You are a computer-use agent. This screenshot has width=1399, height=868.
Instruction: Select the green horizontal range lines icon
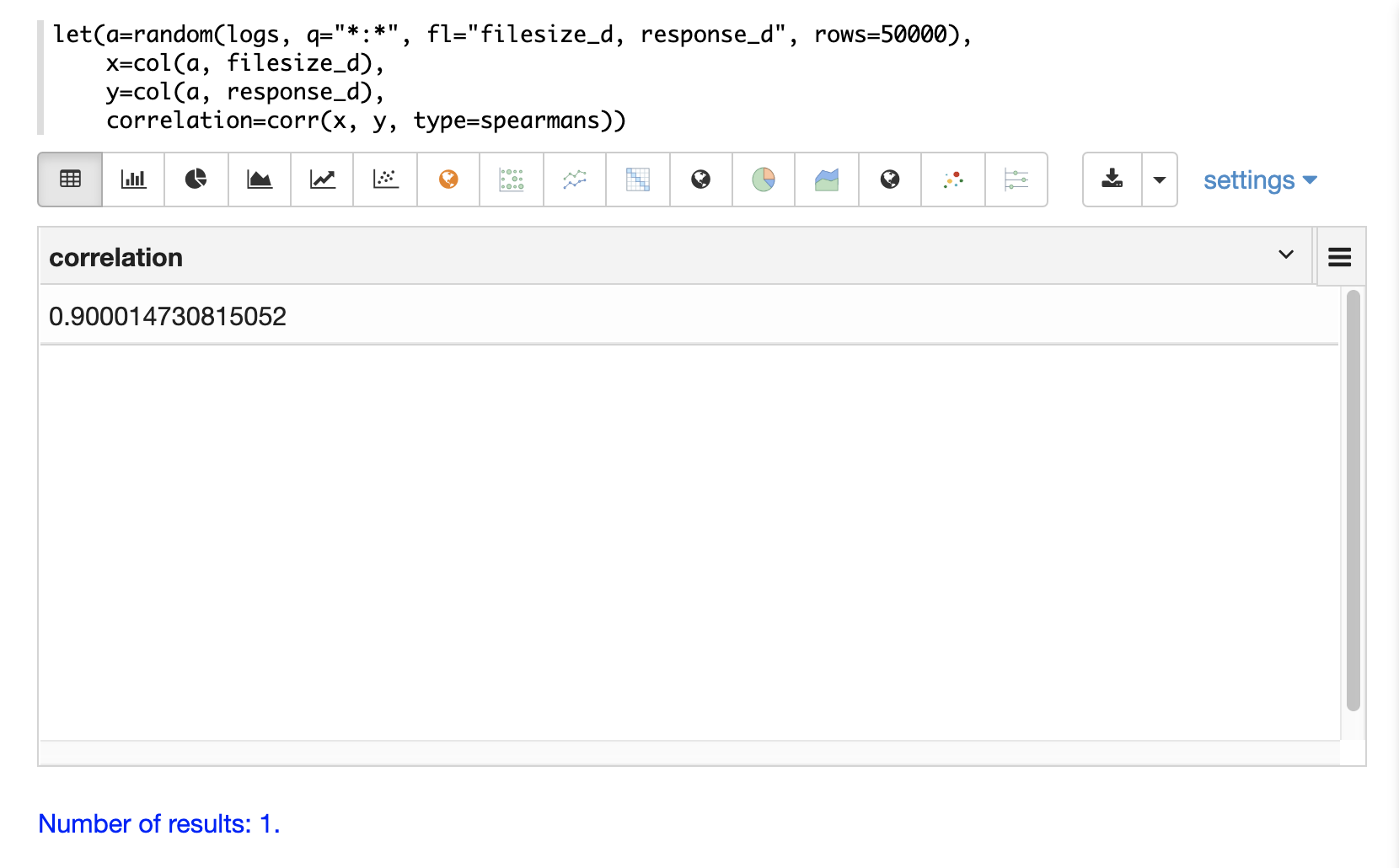click(1016, 179)
